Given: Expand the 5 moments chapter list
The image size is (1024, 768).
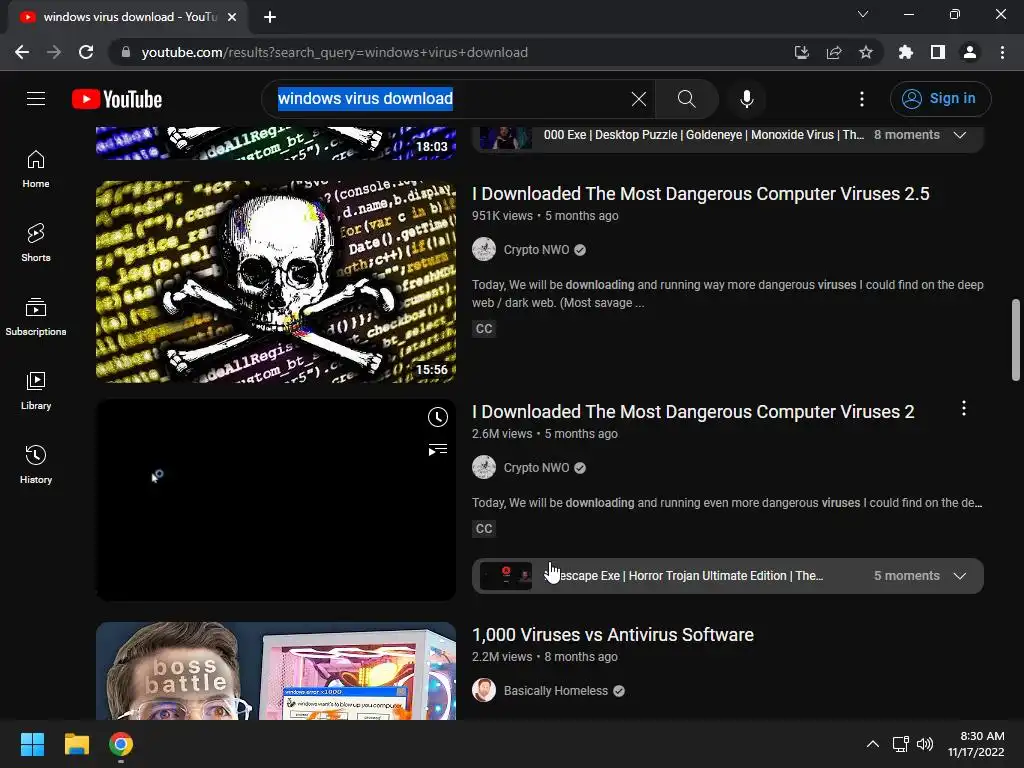Looking at the screenshot, I should click(959, 575).
